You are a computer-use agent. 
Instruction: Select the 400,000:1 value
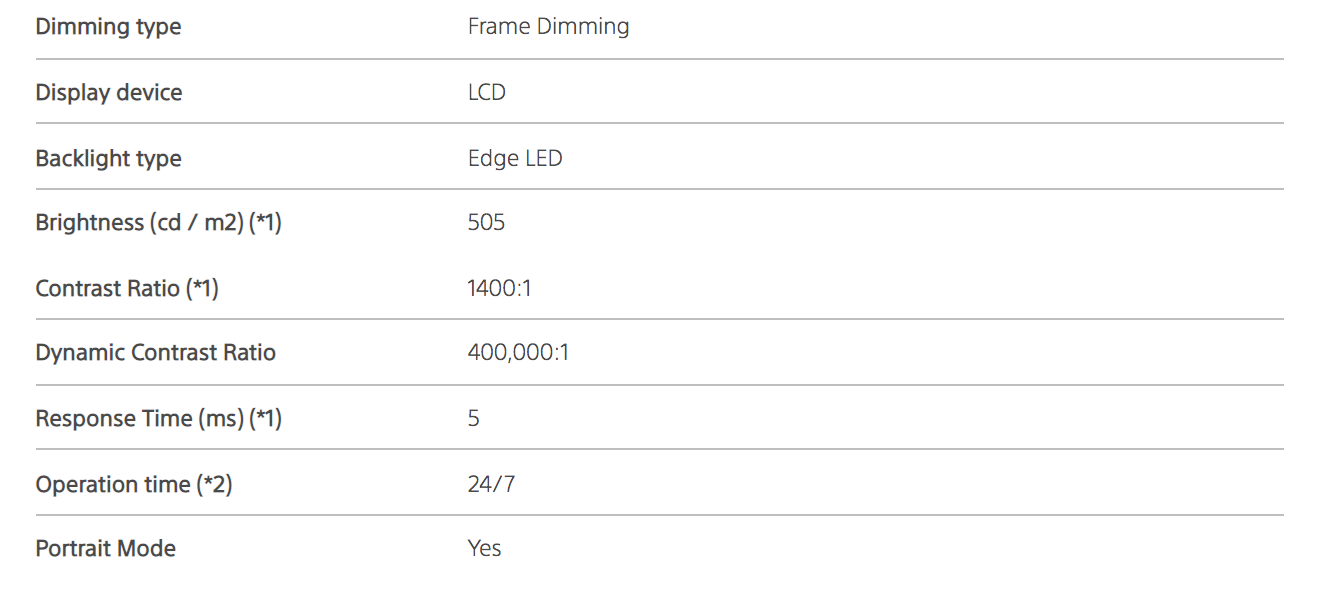click(x=518, y=353)
